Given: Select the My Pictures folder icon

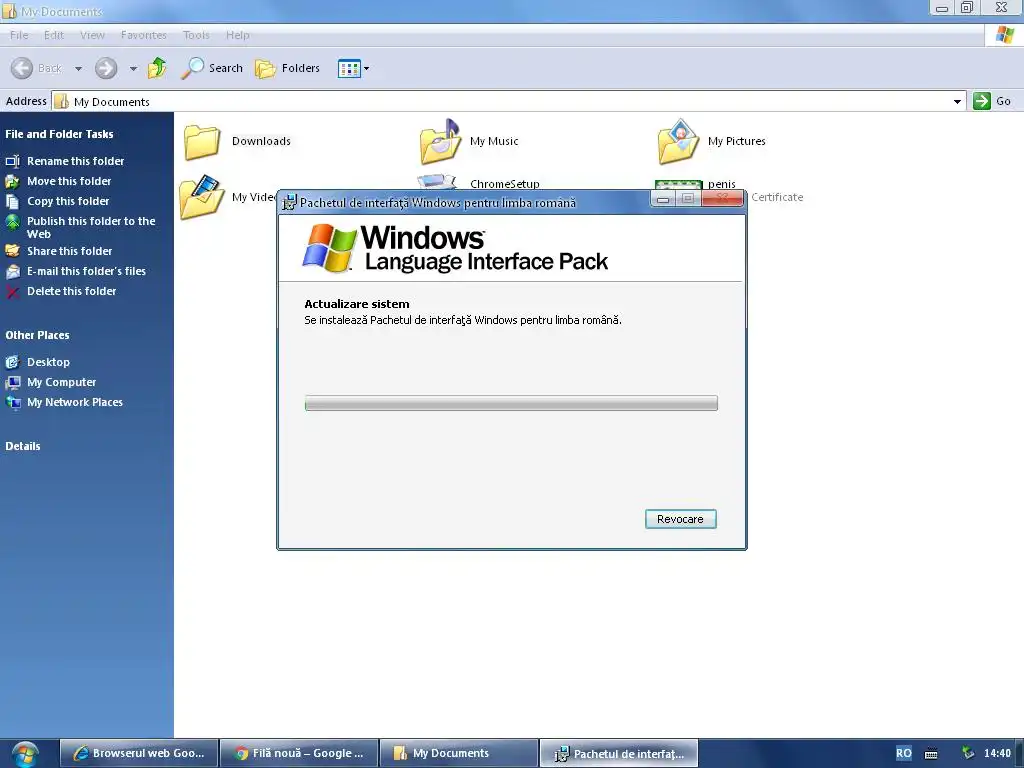Looking at the screenshot, I should [x=679, y=142].
